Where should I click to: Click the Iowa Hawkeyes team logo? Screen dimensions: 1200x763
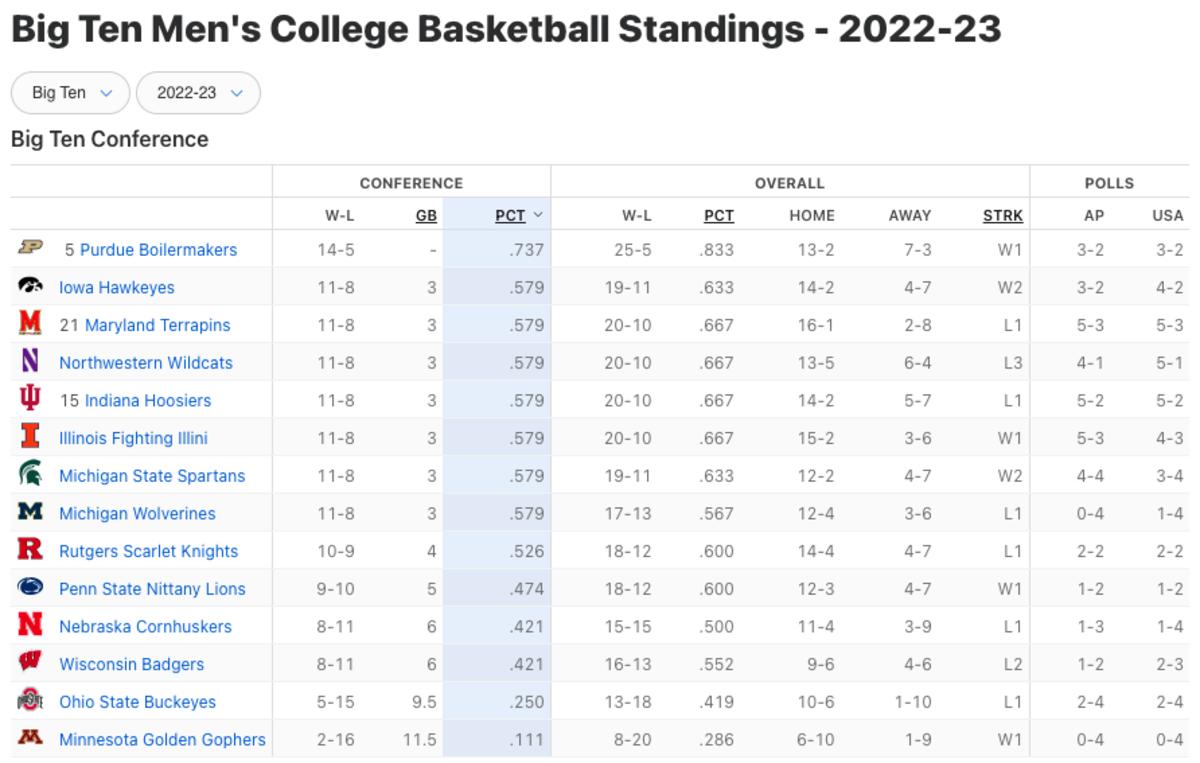point(30,286)
